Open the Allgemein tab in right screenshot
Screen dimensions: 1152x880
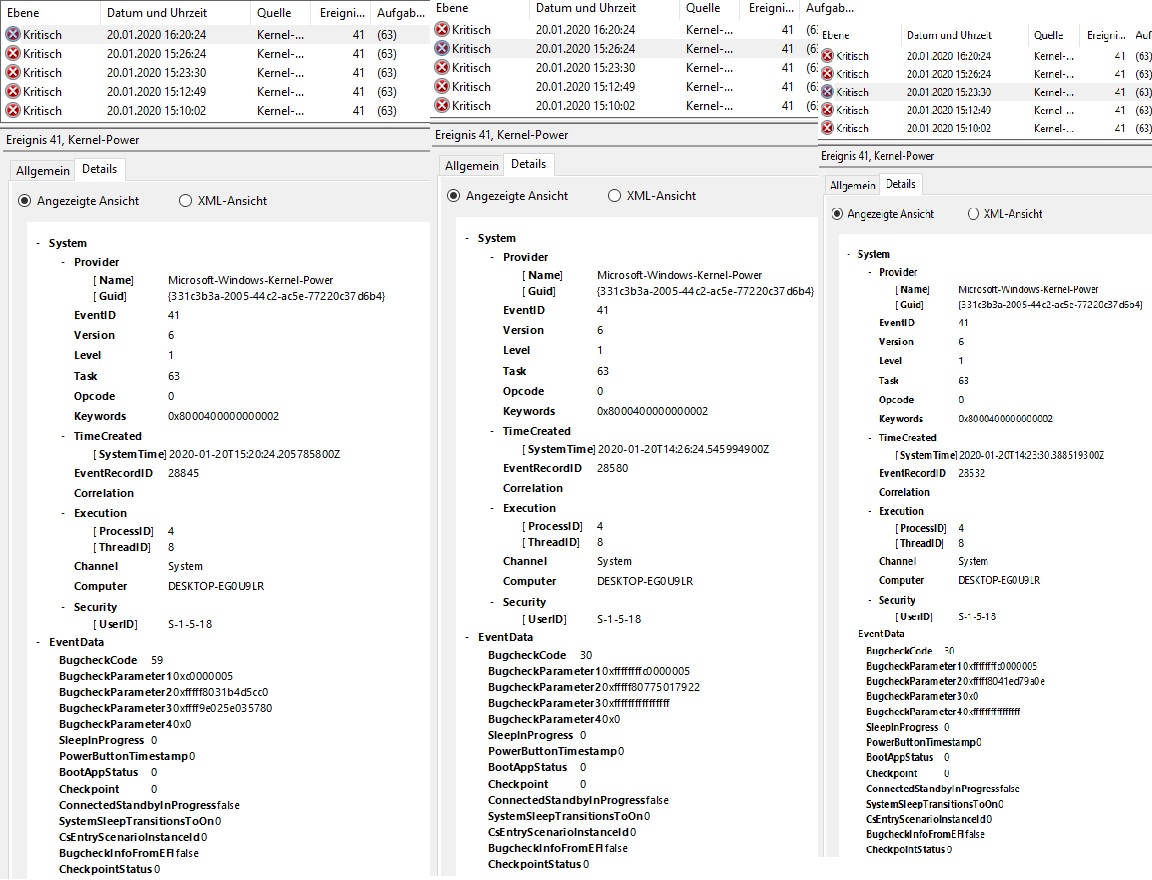(x=852, y=185)
